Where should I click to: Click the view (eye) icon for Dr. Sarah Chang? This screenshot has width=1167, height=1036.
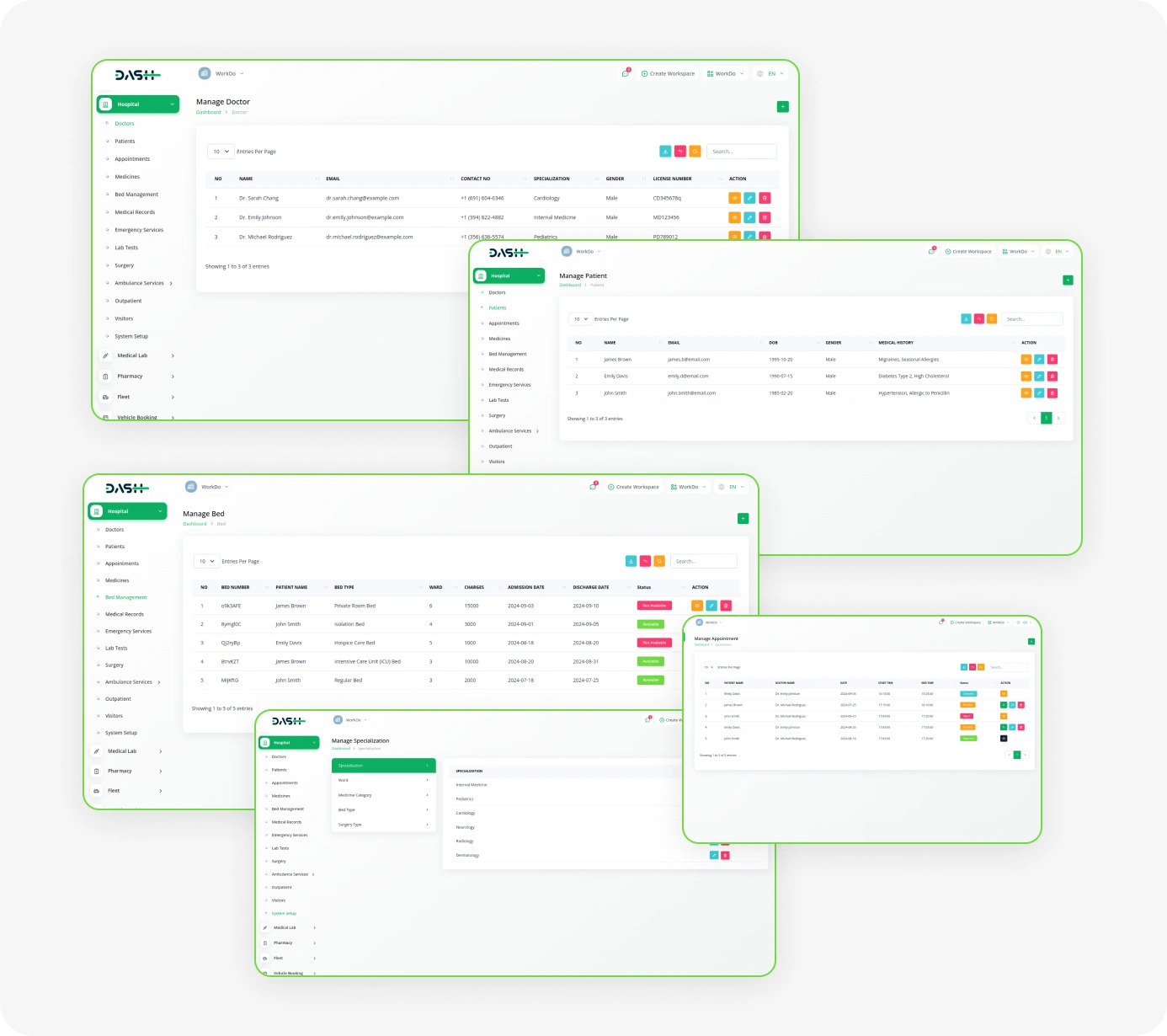[734, 198]
